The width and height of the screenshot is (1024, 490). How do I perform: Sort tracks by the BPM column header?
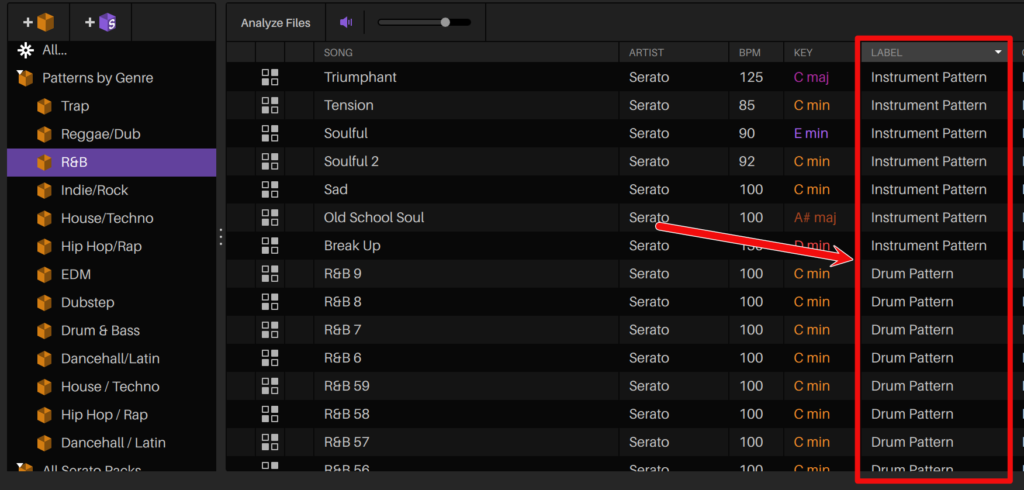(749, 52)
